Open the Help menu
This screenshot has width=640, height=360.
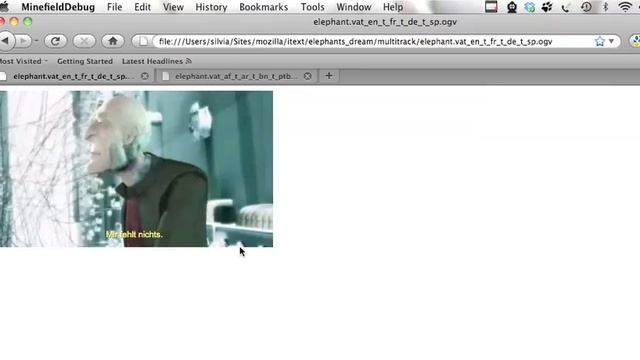(x=393, y=7)
